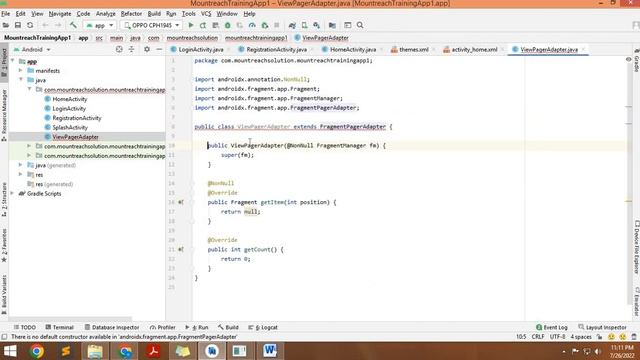Click the Make Project hammer icon
Viewport: 640px width, 360px height.
[73, 25]
